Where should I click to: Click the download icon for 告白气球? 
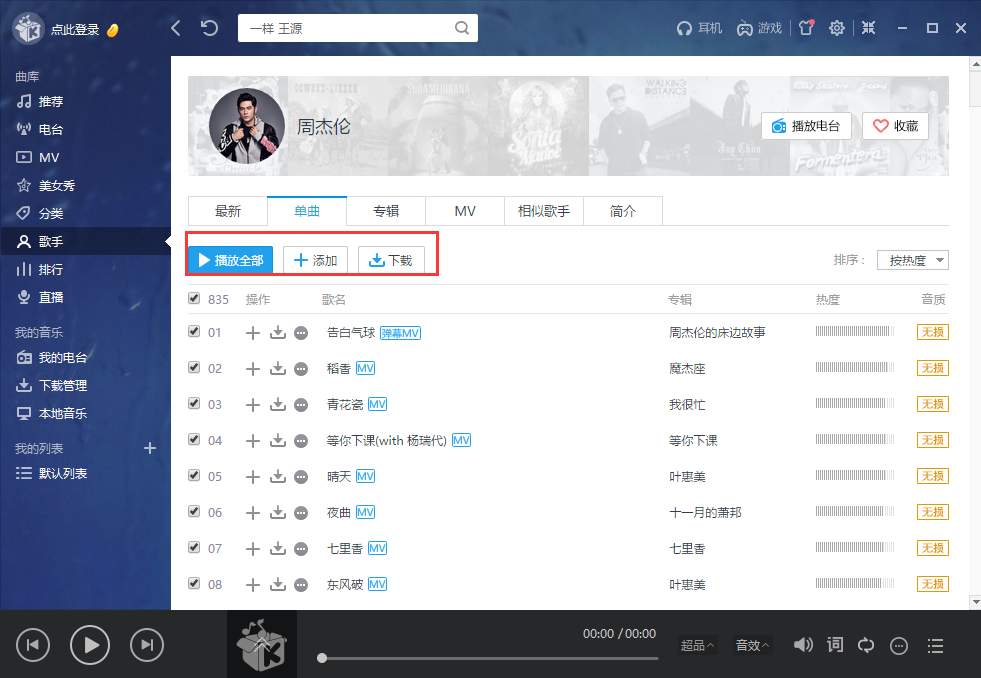pos(278,332)
